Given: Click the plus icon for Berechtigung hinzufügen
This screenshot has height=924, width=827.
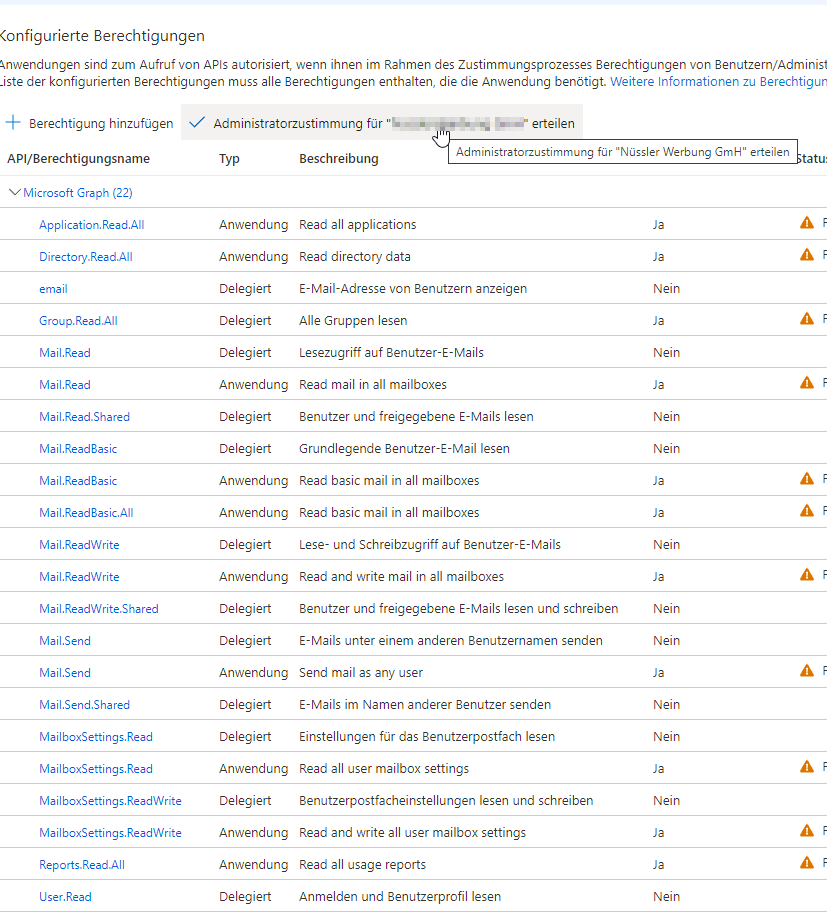Looking at the screenshot, I should [x=13, y=123].
